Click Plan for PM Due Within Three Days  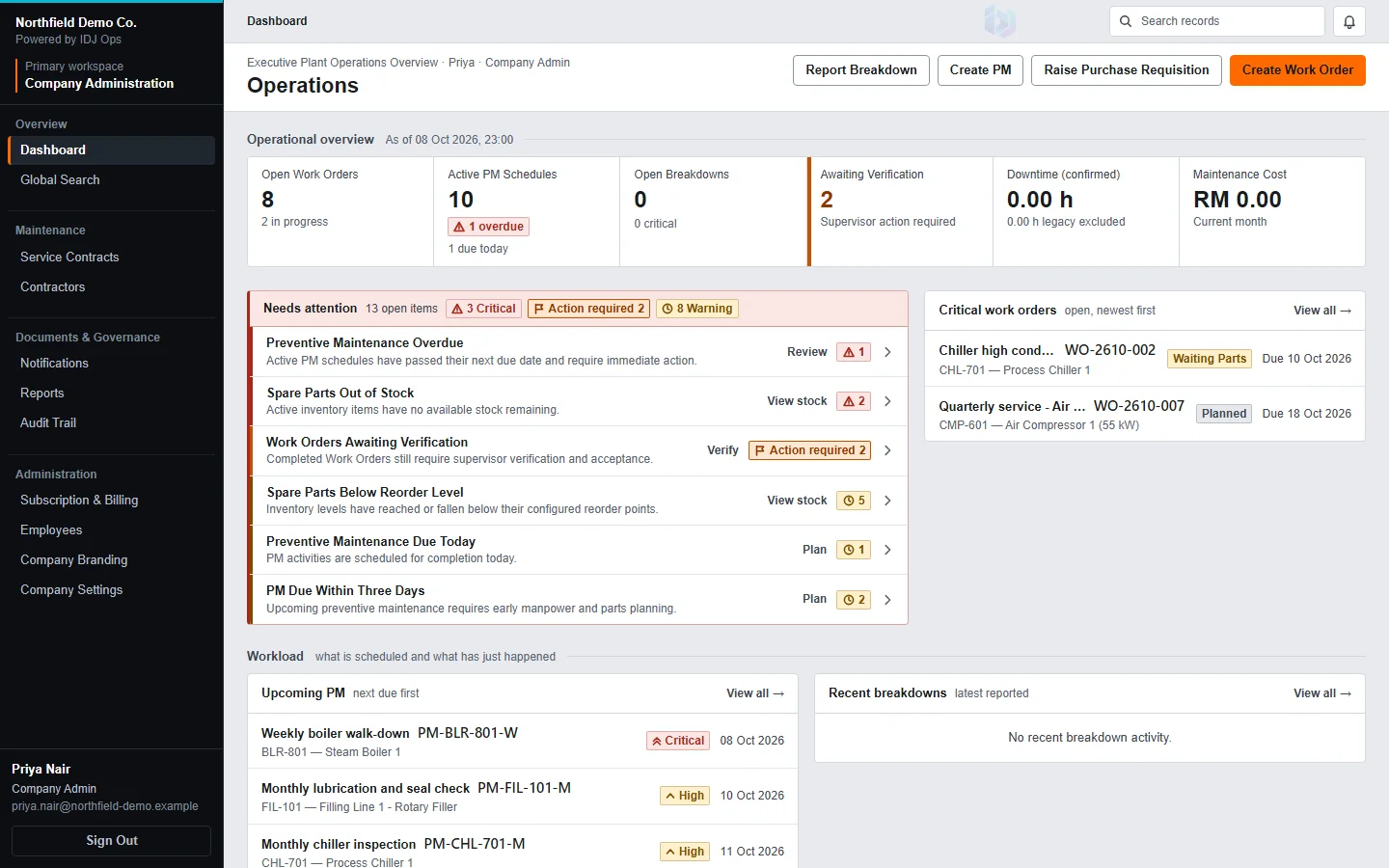tap(814, 600)
